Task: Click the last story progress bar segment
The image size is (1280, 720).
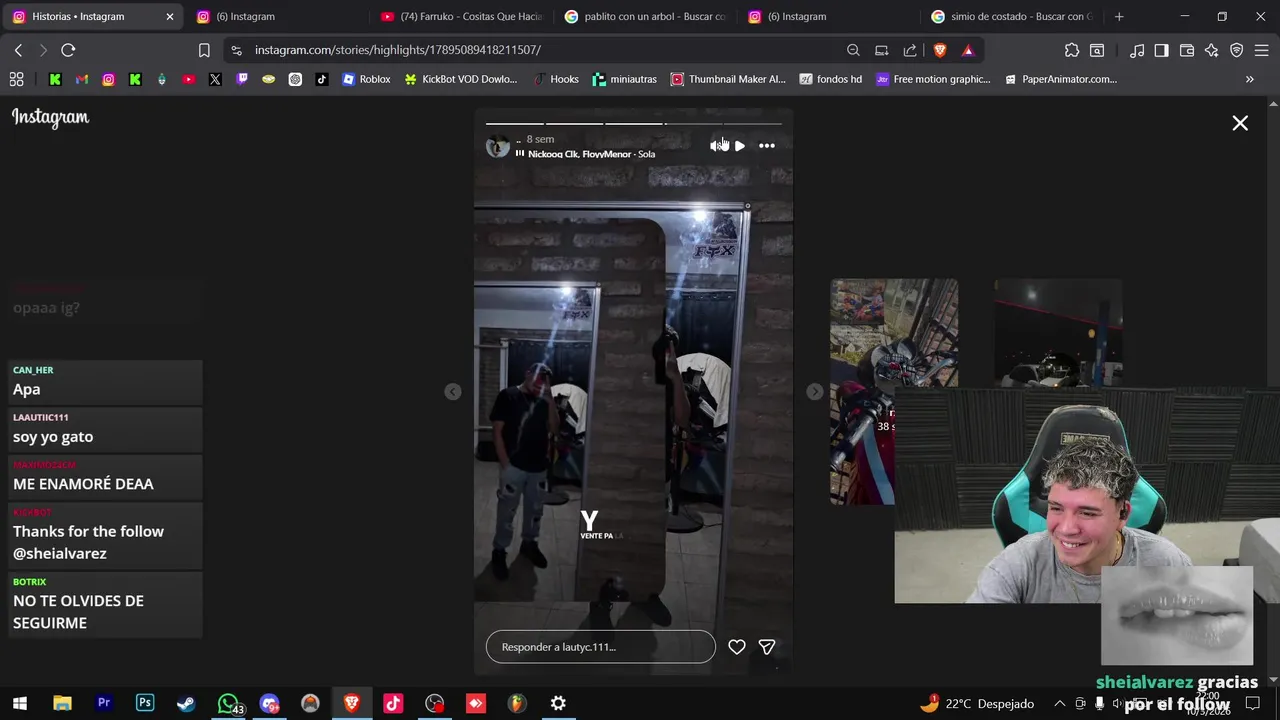Action: tap(753, 124)
